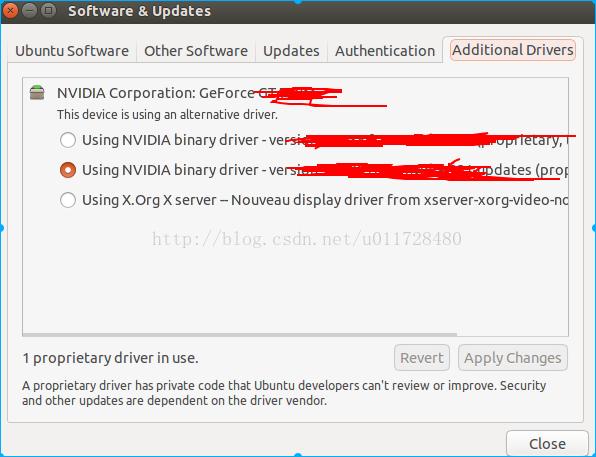Click the NVIDIA Corporation GeForce device heading
This screenshot has width=596, height=457.
(x=200, y=93)
